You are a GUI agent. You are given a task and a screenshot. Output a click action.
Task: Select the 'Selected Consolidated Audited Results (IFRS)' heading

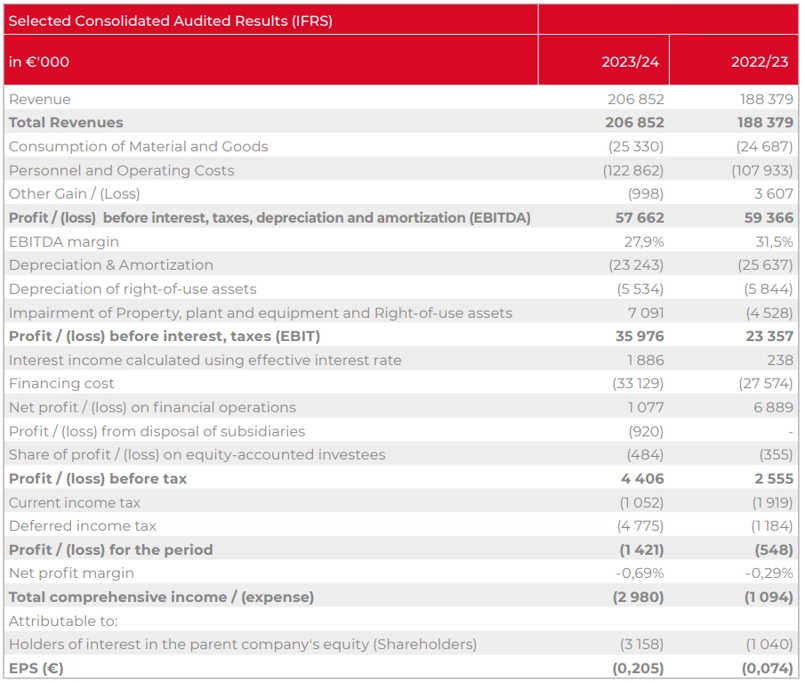(x=170, y=21)
